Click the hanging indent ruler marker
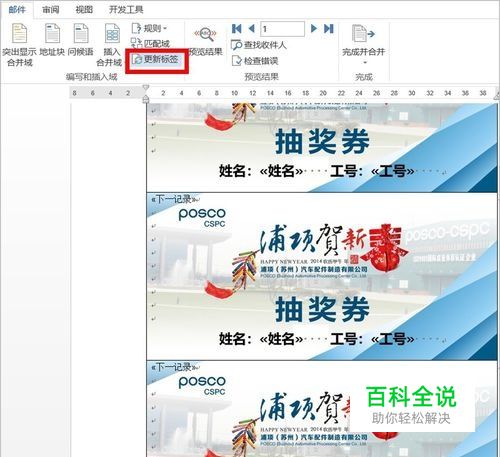This screenshot has height=457, width=500. (146, 99)
